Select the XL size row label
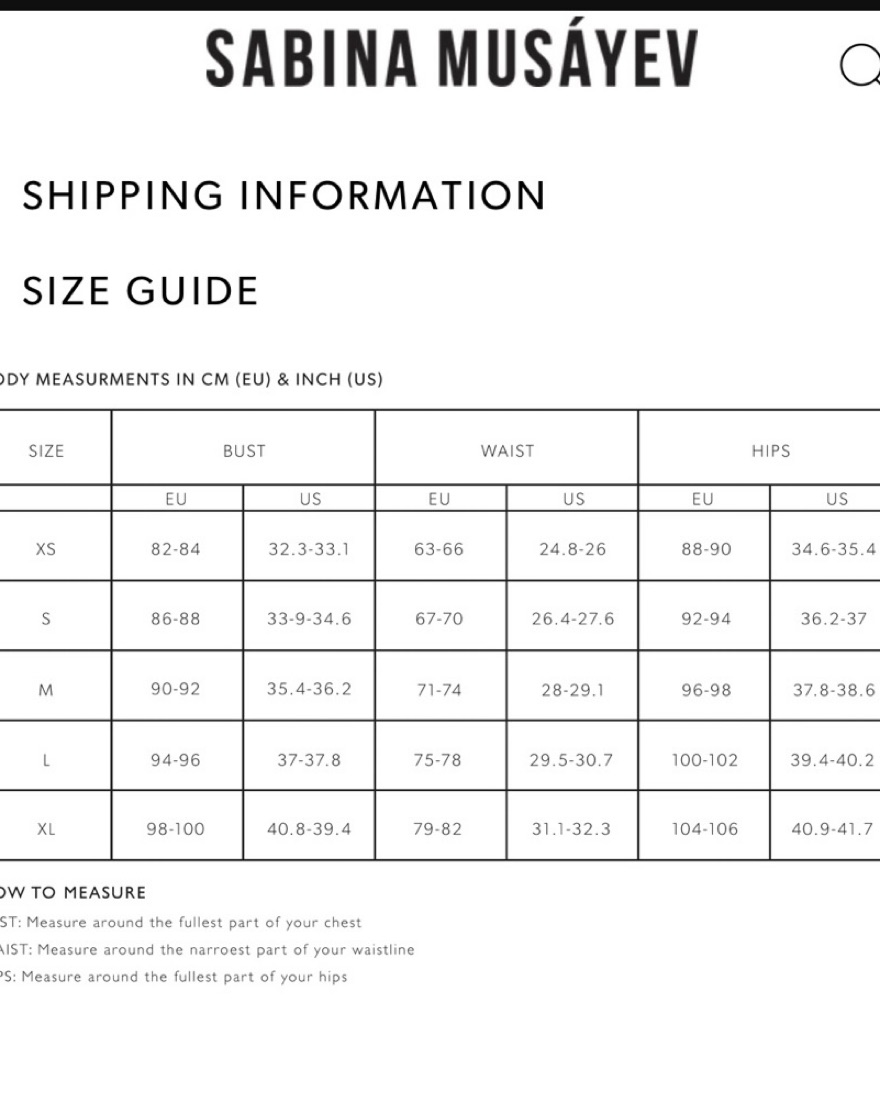Viewport: 880px width, 1098px height. 46,829
